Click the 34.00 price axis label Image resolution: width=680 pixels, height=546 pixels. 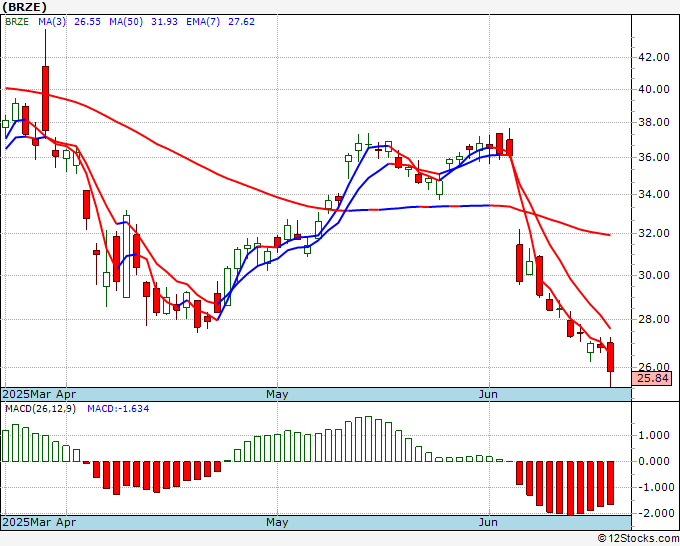[654, 194]
